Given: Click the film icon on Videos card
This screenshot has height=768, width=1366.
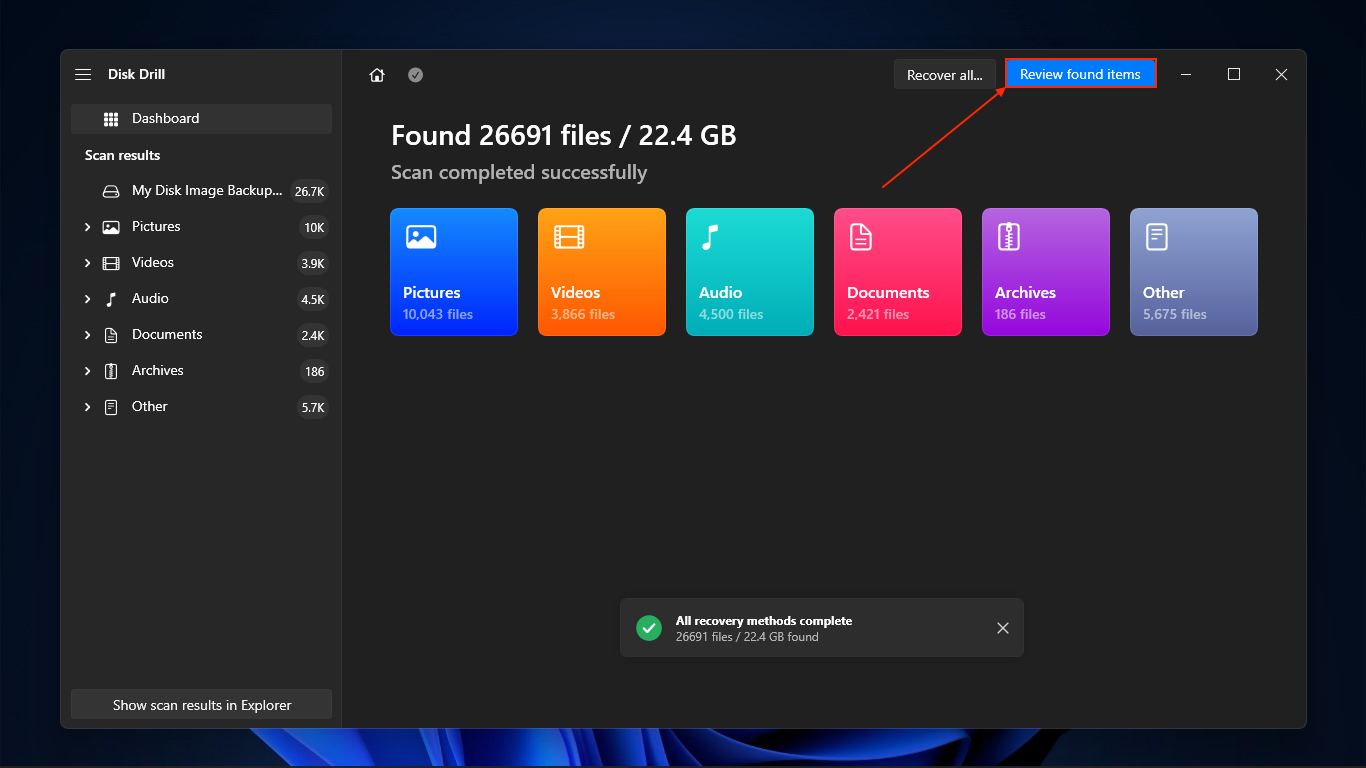Looking at the screenshot, I should (569, 237).
